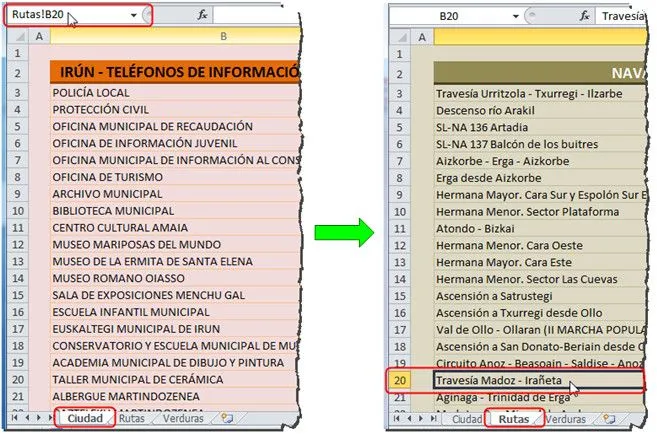
Task: Click Select All corner in left worksheet
Action: [18, 36]
